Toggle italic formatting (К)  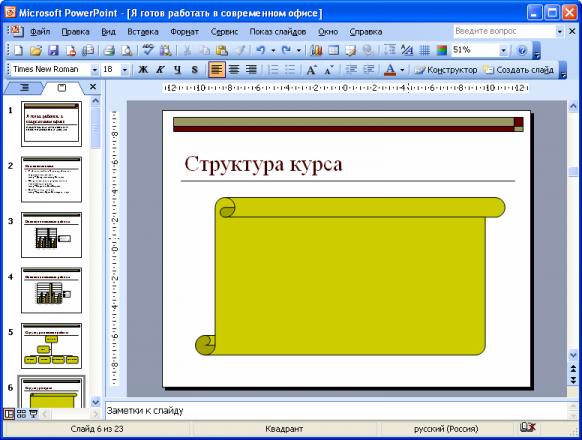tap(160, 69)
